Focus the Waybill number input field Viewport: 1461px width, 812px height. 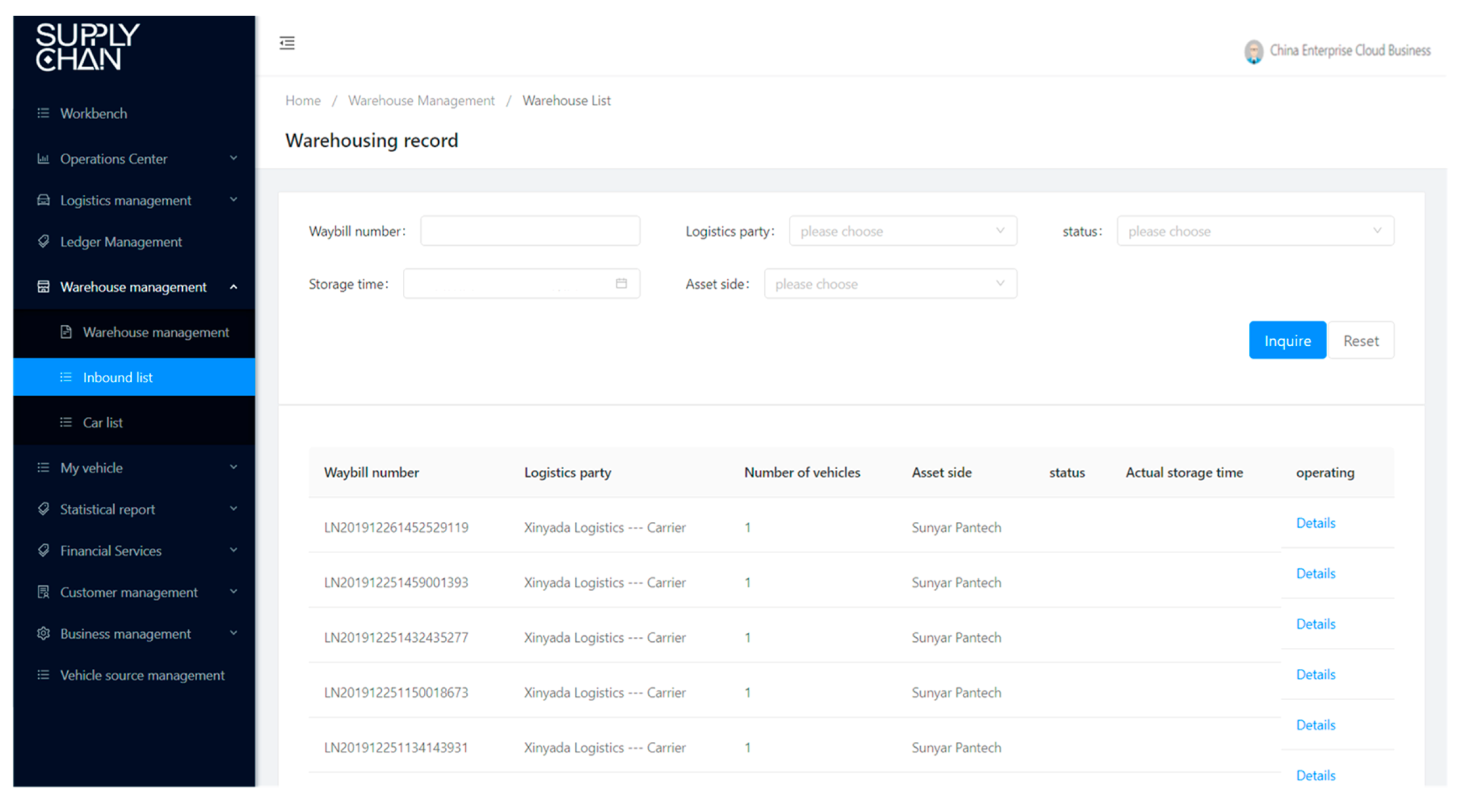coord(530,231)
